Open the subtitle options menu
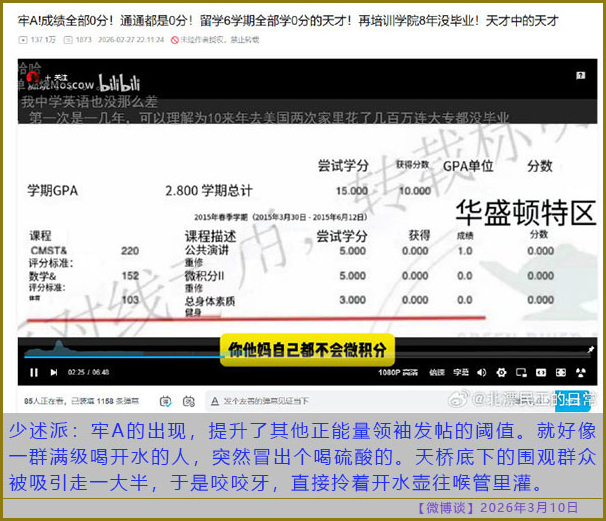Screen dimensions: 606x521 click(461, 372)
